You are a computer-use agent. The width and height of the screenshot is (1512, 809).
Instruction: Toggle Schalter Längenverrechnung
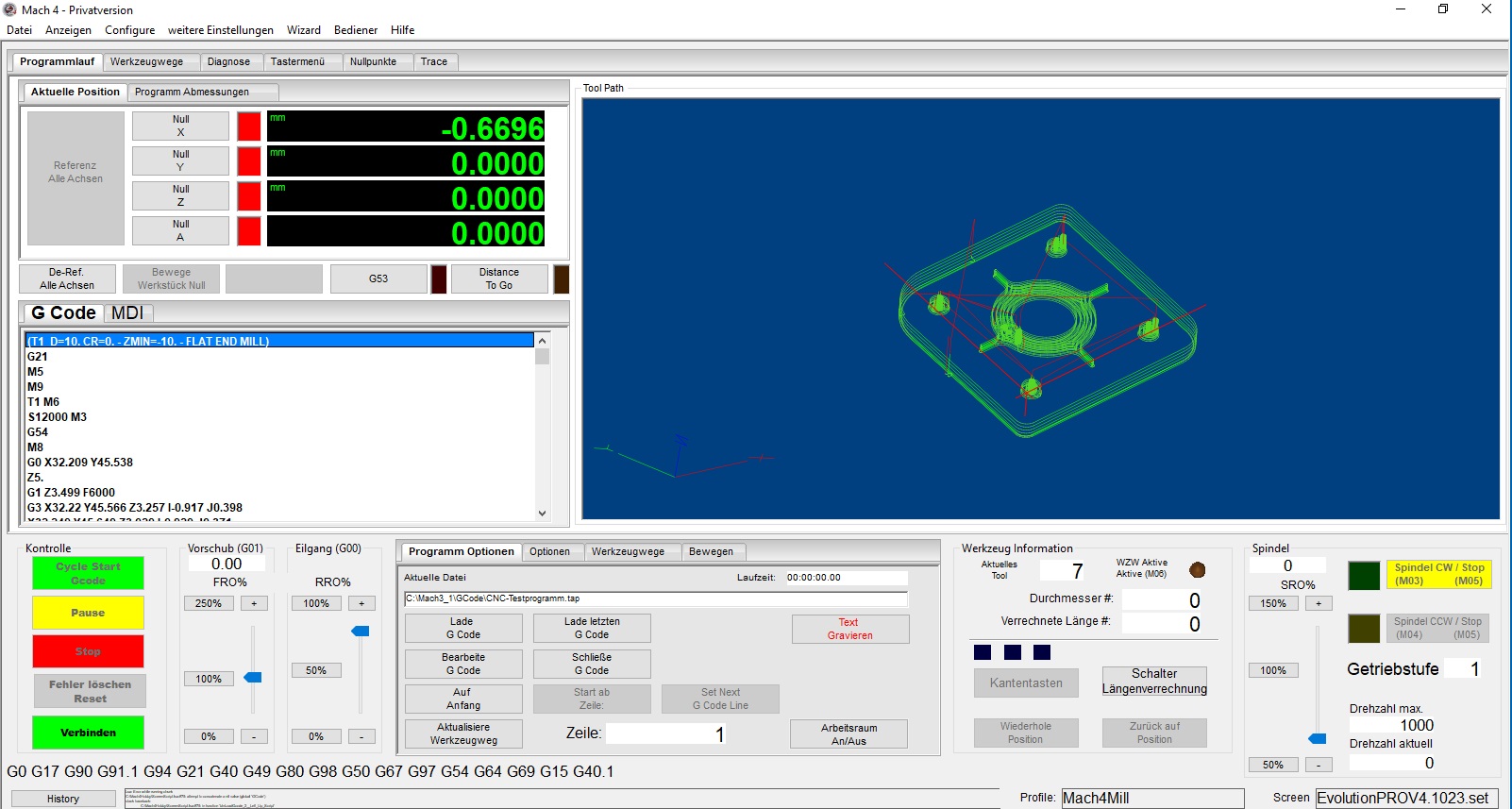[x=1154, y=682]
